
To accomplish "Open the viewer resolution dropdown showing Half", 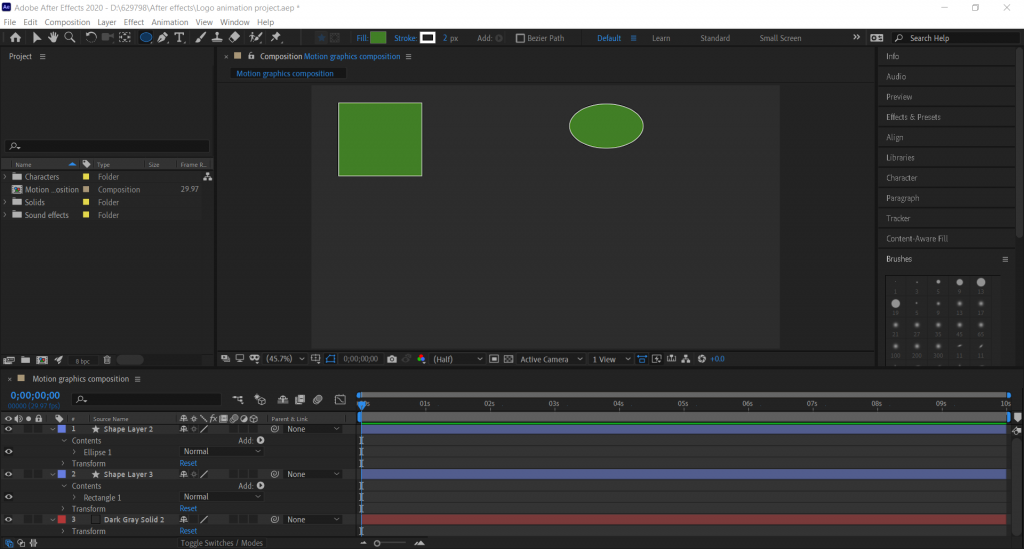I will (458, 359).
